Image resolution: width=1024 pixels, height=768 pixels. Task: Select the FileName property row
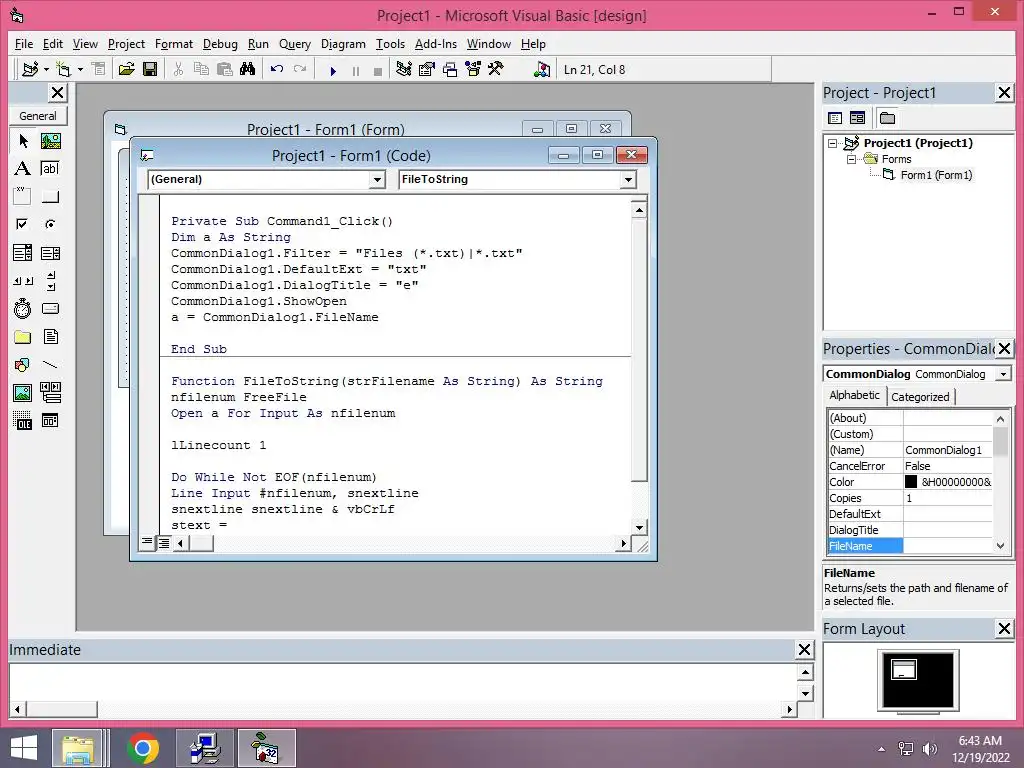pyautogui.click(x=910, y=546)
